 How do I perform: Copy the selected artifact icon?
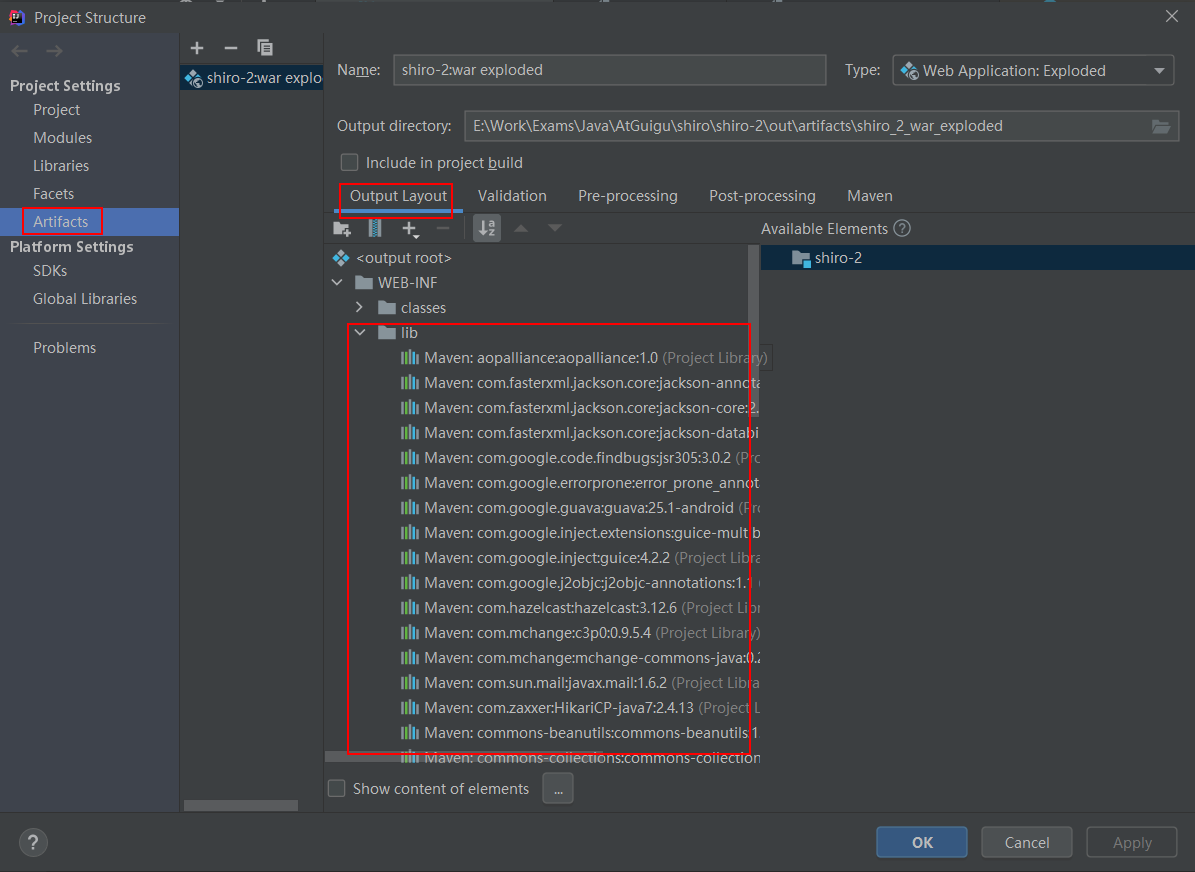tap(264, 48)
